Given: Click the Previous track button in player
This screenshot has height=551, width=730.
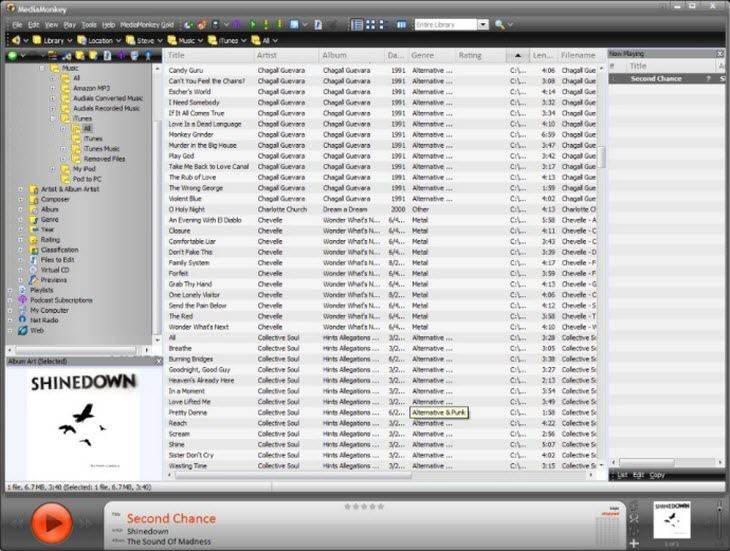Looking at the screenshot, I should (17, 524).
